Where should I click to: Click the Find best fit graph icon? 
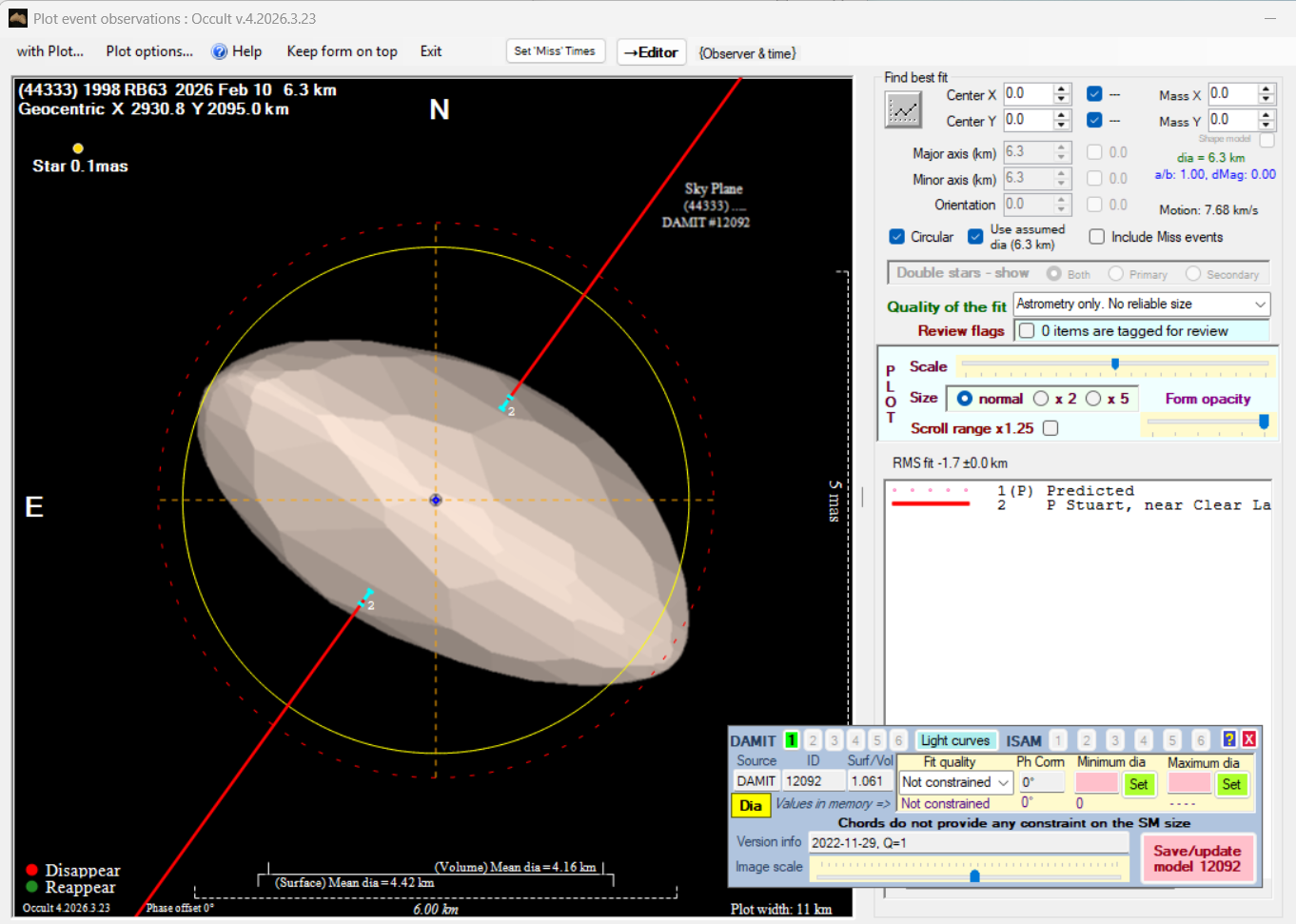903,110
